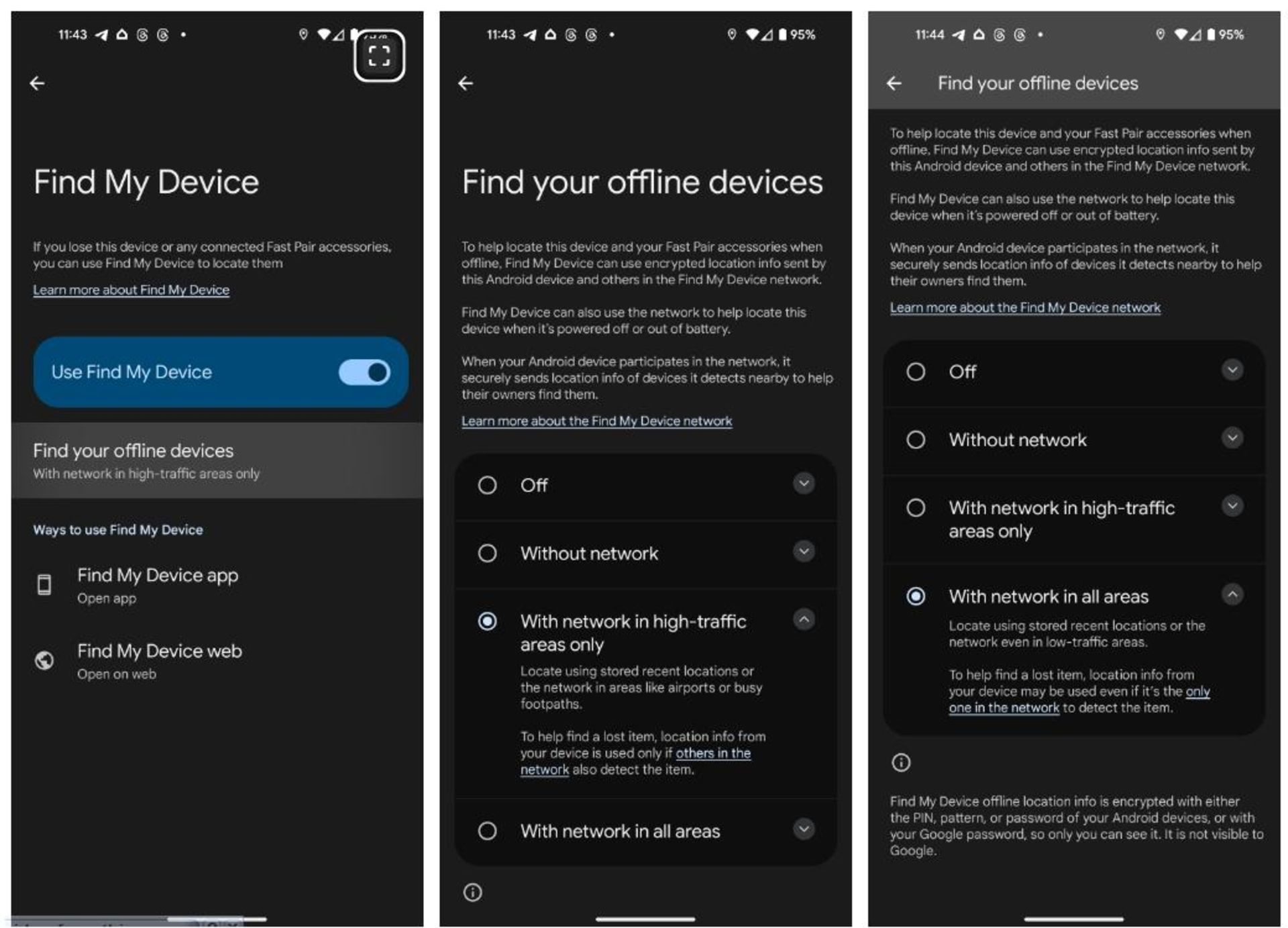Open Find My Device app entry
1288x928 pixels.
[x=217, y=585]
